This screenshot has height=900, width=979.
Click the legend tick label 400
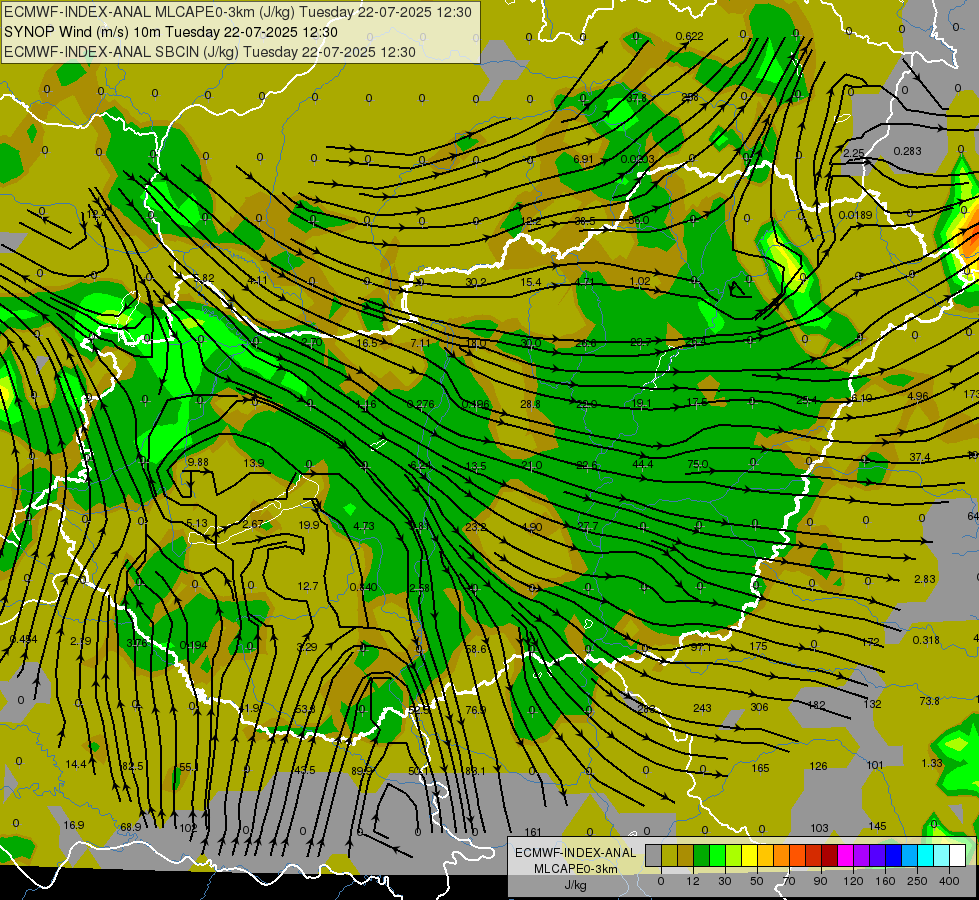949,881
